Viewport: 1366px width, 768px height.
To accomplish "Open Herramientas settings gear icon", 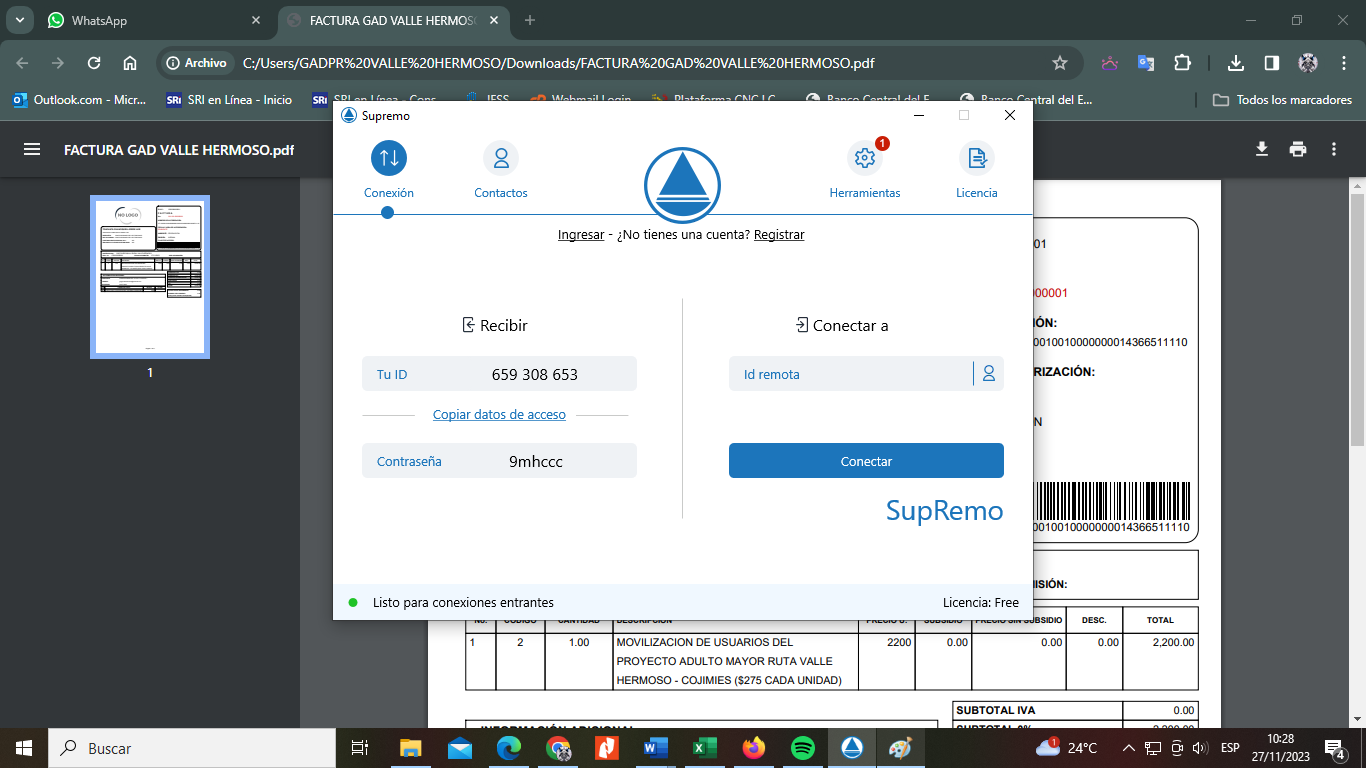I will click(864, 159).
